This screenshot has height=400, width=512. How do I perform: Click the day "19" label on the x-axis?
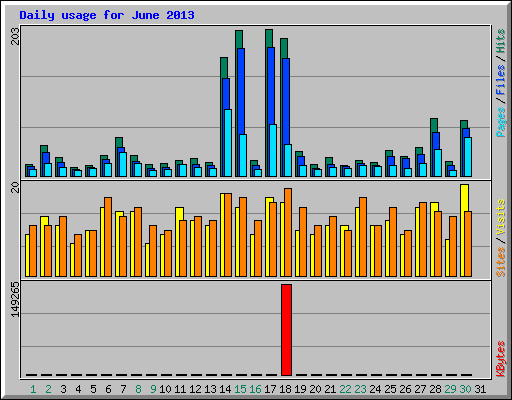click(300, 389)
